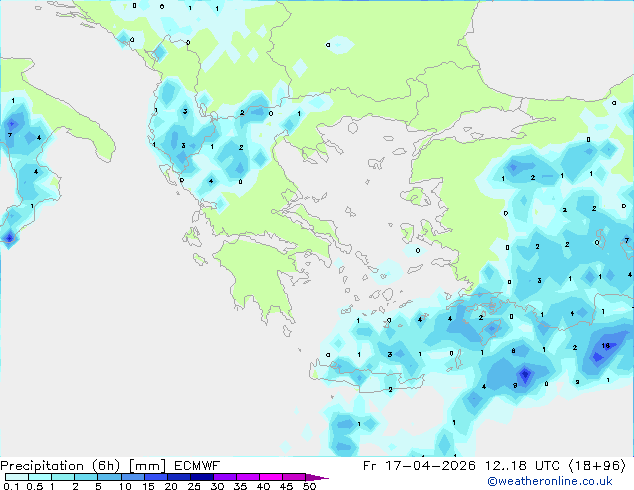
Task: Click the '18' precipitation value on the map
Action: coord(605,346)
